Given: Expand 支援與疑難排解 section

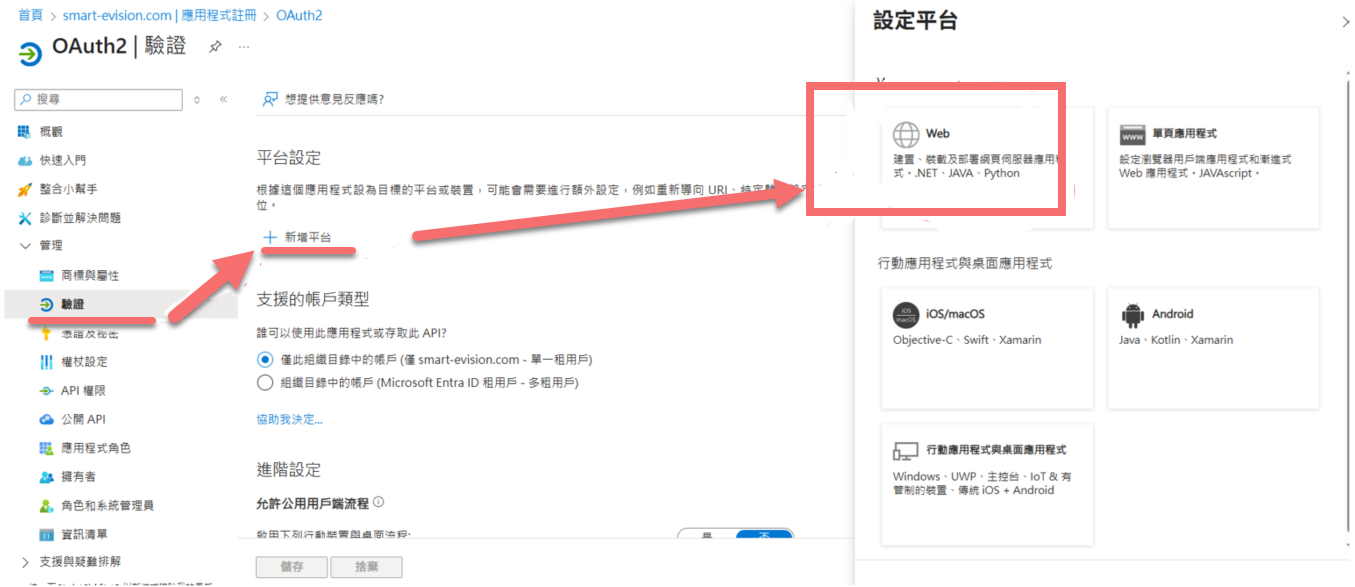Looking at the screenshot, I should point(25,562).
